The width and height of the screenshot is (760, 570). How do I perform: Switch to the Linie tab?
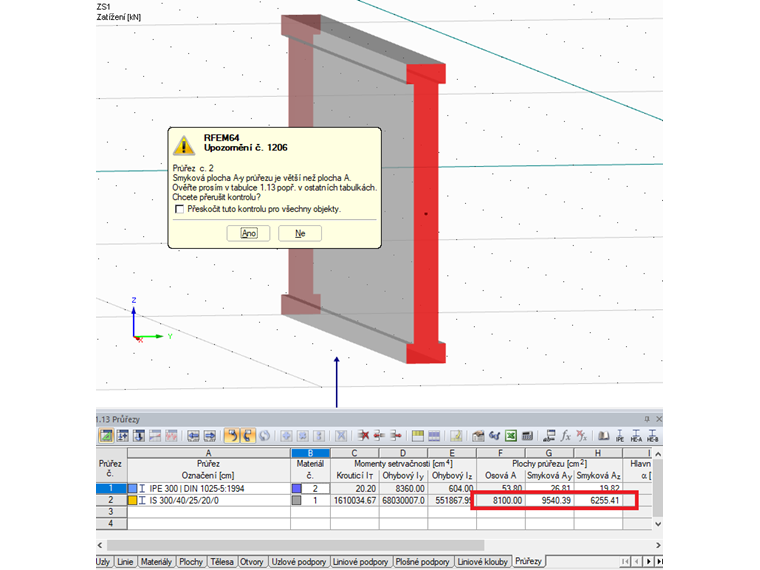tap(125, 561)
